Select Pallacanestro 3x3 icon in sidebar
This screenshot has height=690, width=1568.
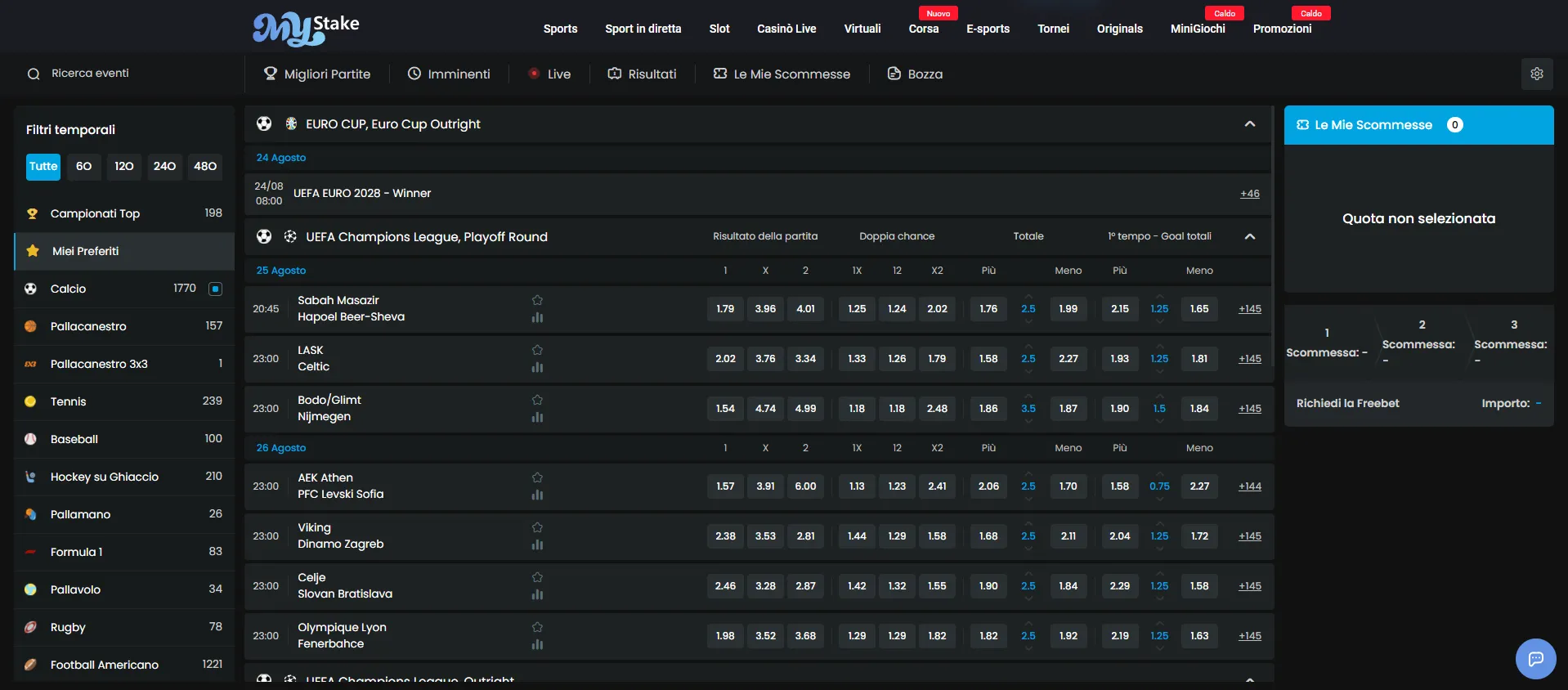[31, 364]
